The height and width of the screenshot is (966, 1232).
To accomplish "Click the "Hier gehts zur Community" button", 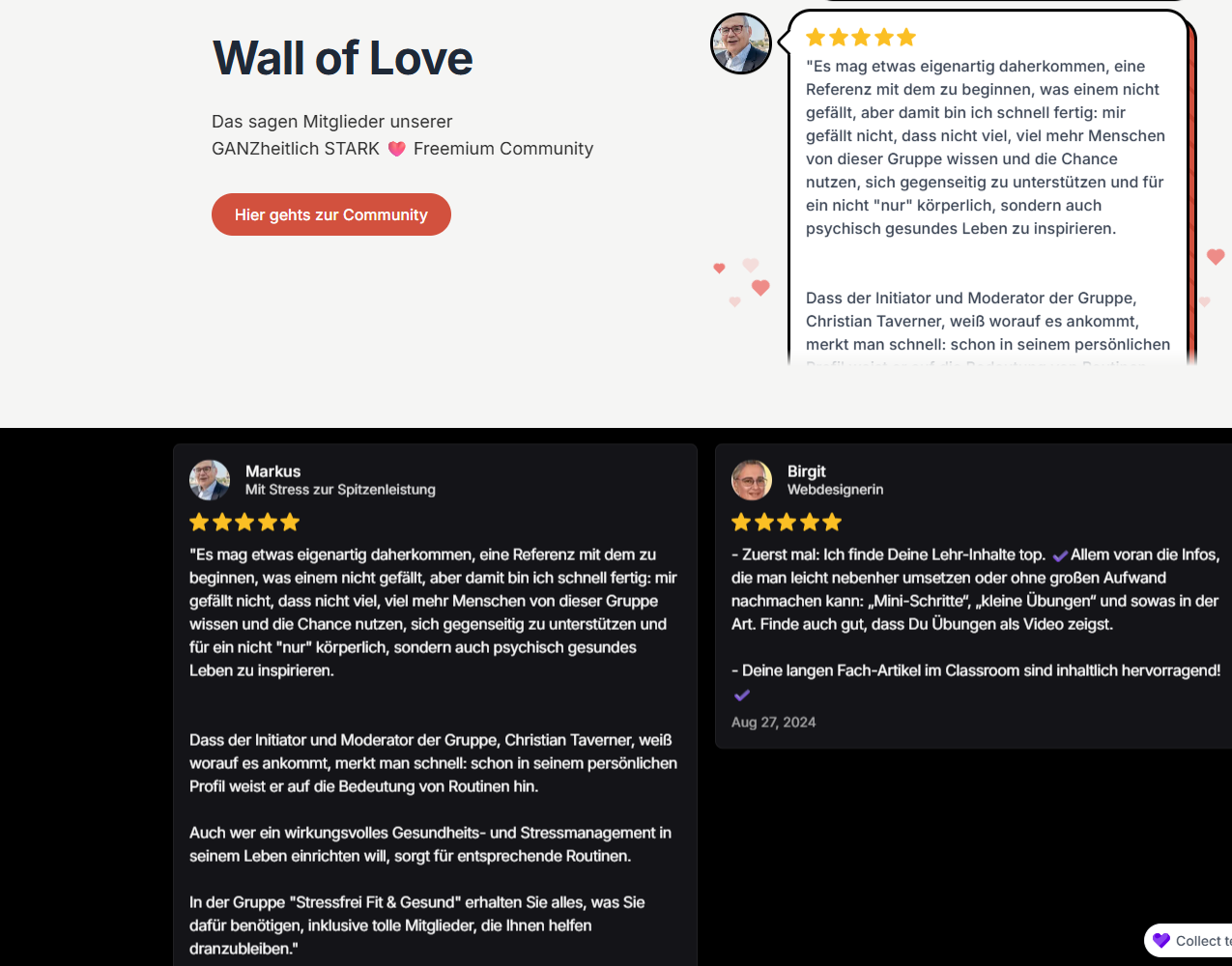I will (330, 214).
